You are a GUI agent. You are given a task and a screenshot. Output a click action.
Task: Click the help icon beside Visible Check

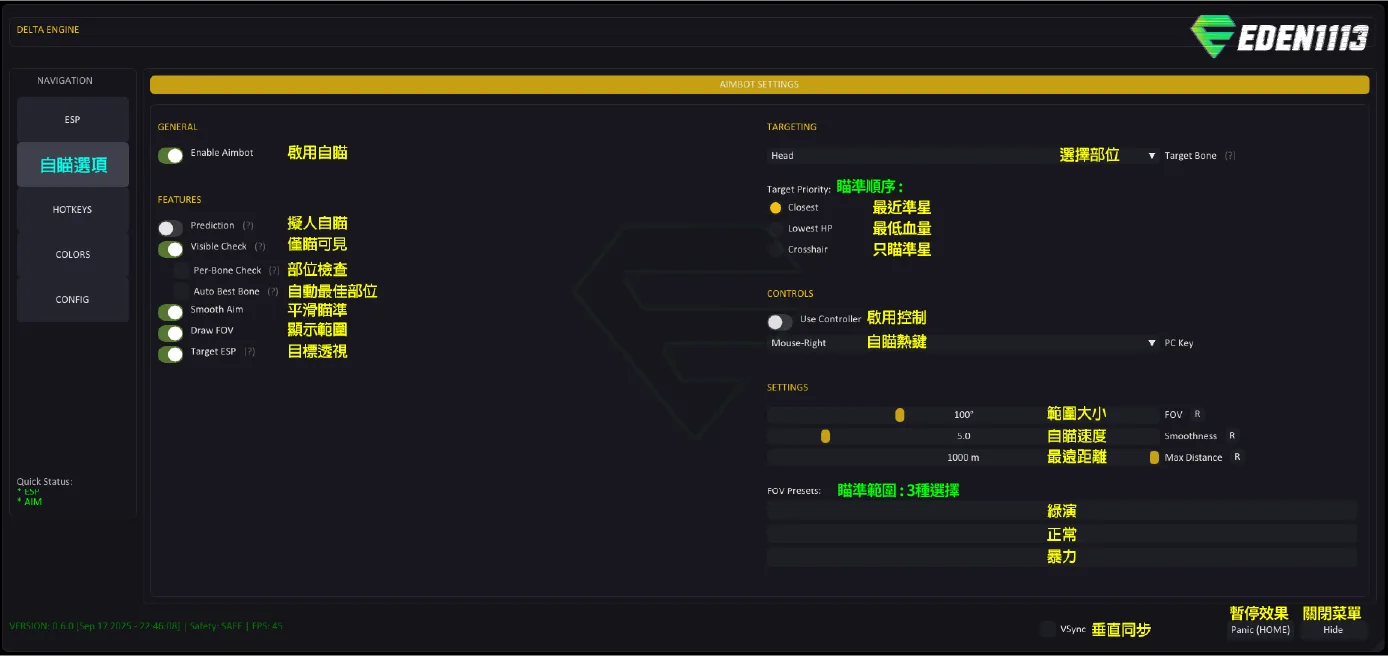260,247
